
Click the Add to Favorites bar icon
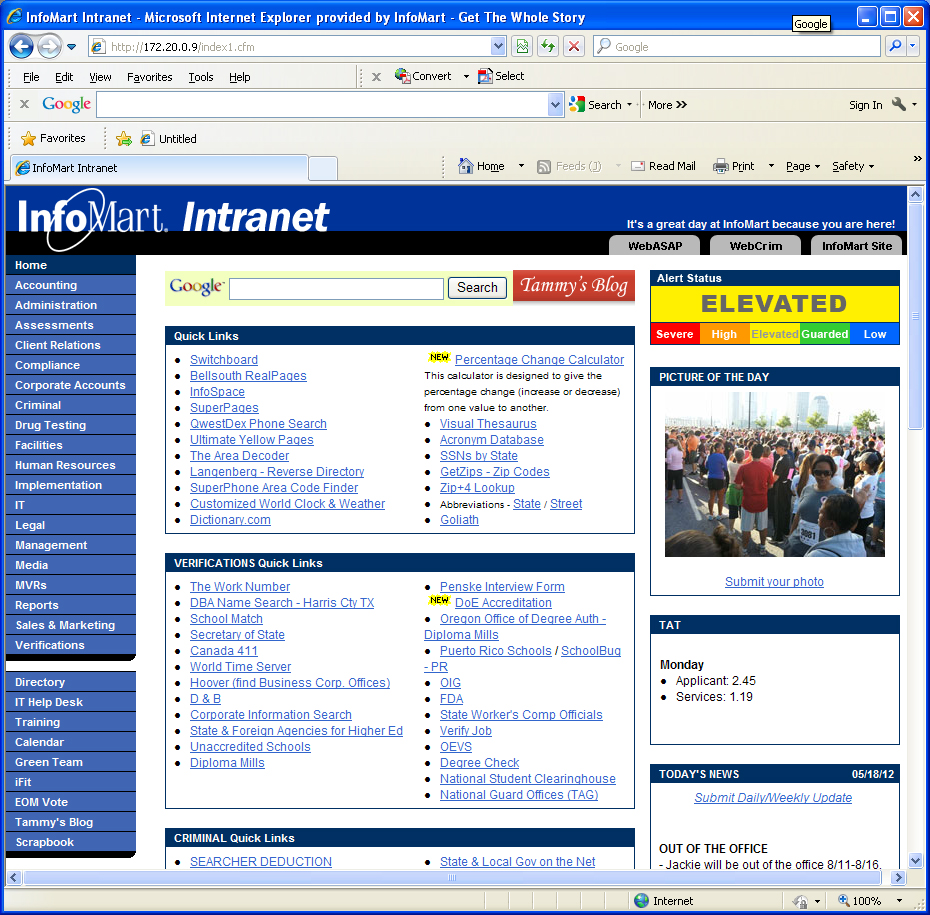(x=123, y=139)
